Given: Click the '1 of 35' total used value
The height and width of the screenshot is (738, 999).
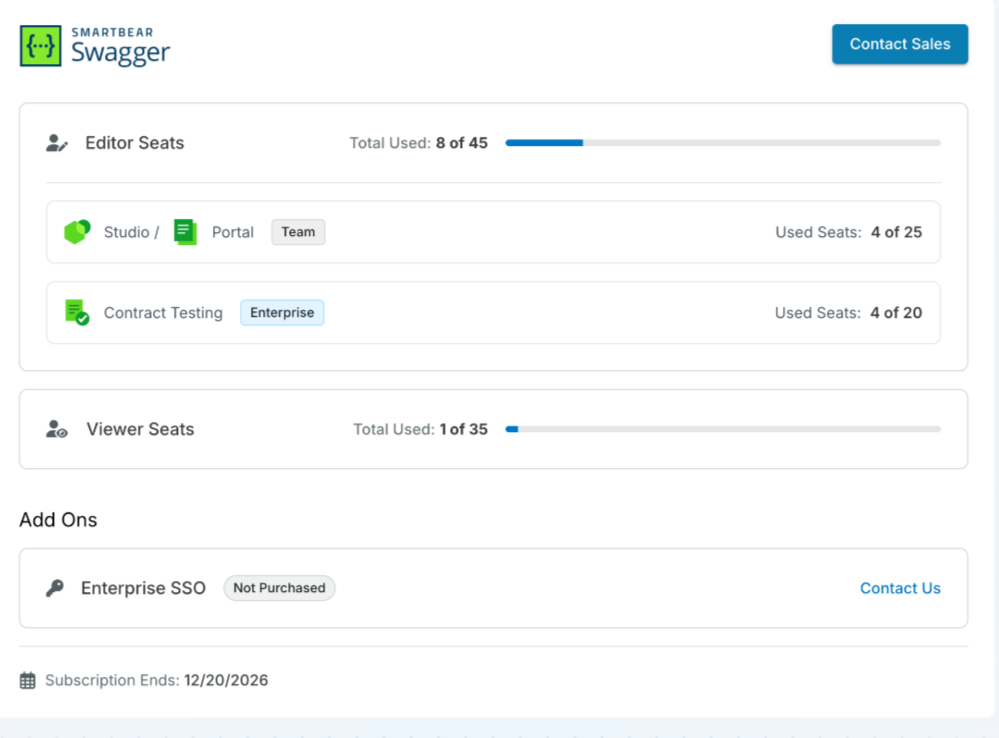Looking at the screenshot, I should [x=464, y=429].
